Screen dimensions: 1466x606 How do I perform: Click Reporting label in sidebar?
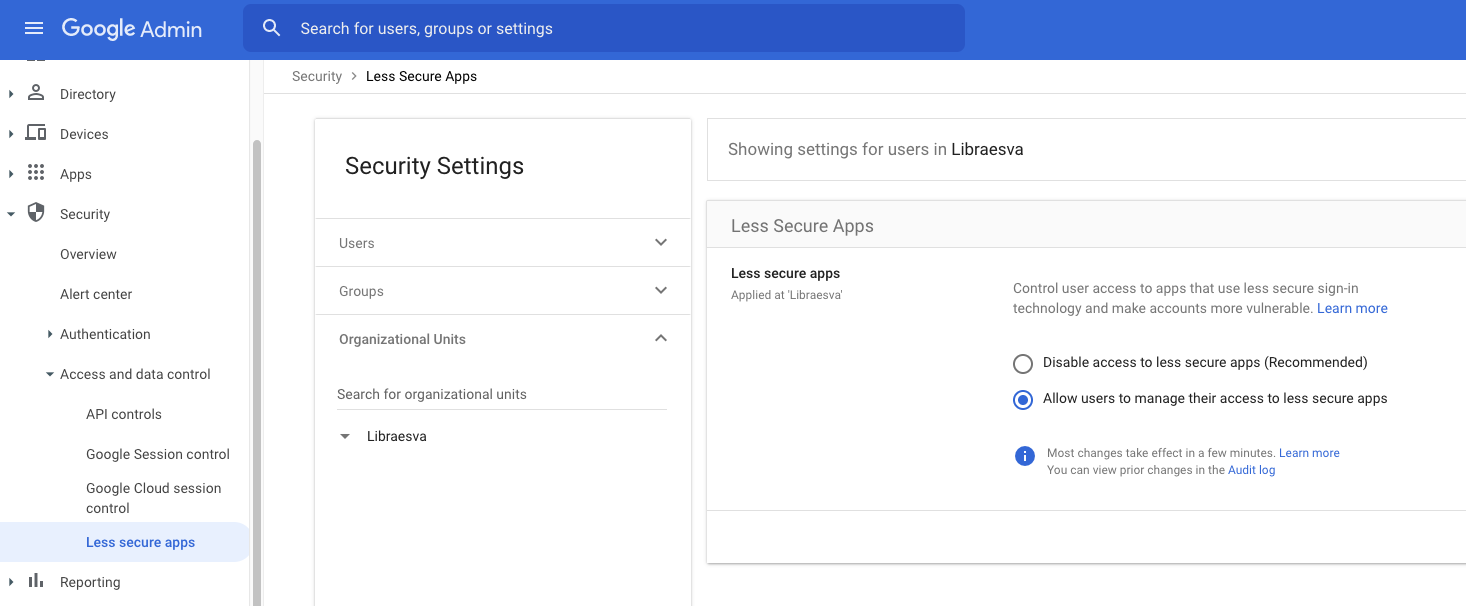[90, 582]
